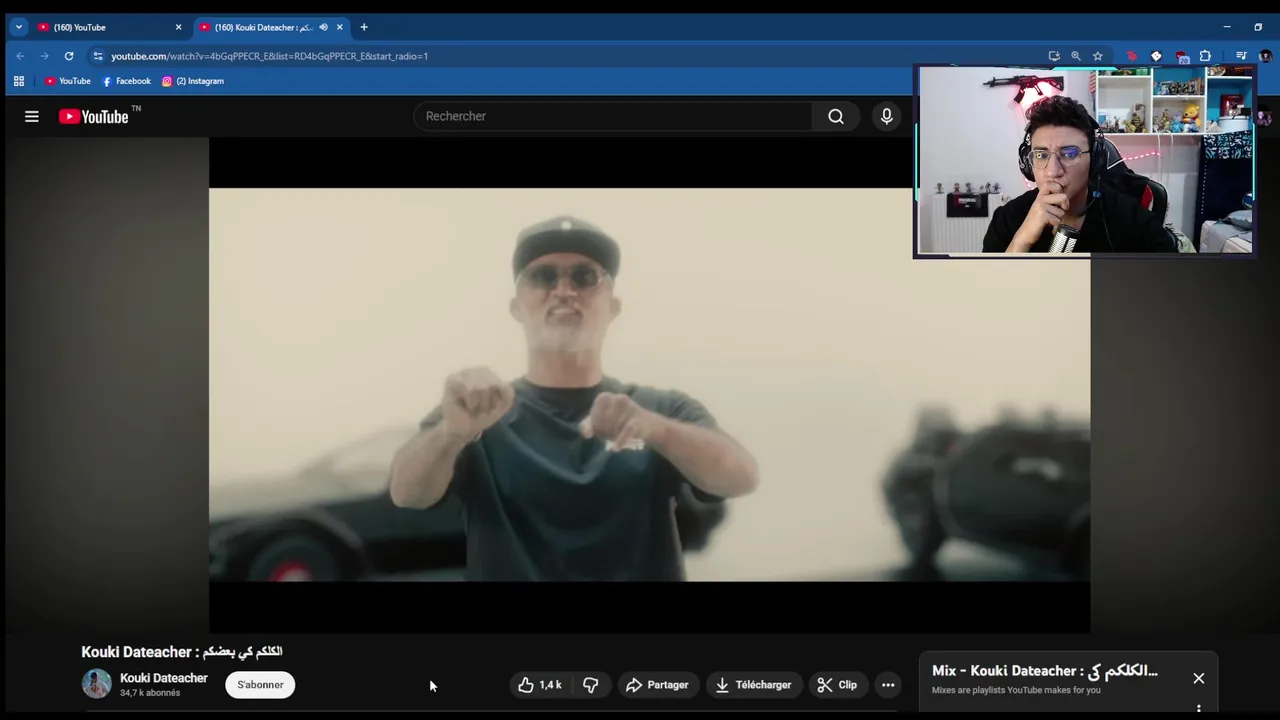Expand the tab search dropdown arrow
Image resolution: width=1280 pixels, height=720 pixels.
click(18, 27)
